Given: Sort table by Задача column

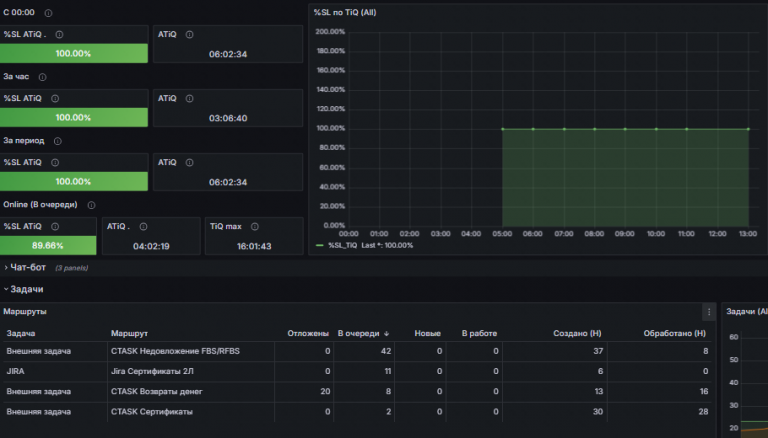Looking at the screenshot, I should point(21,334).
